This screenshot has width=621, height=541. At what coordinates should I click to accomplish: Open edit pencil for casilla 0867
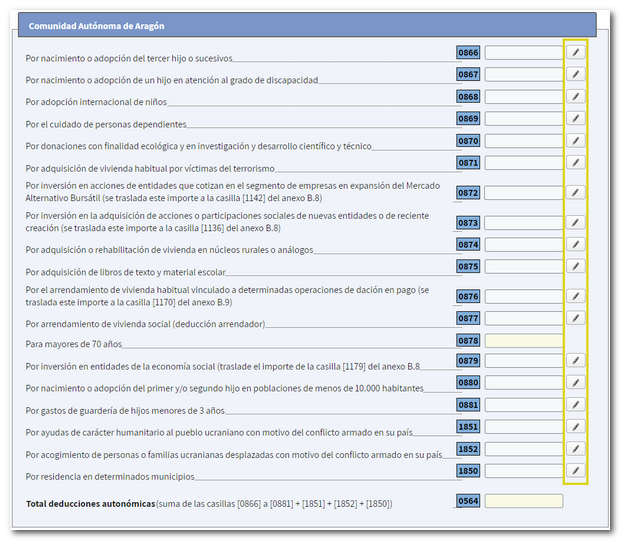coord(575,74)
